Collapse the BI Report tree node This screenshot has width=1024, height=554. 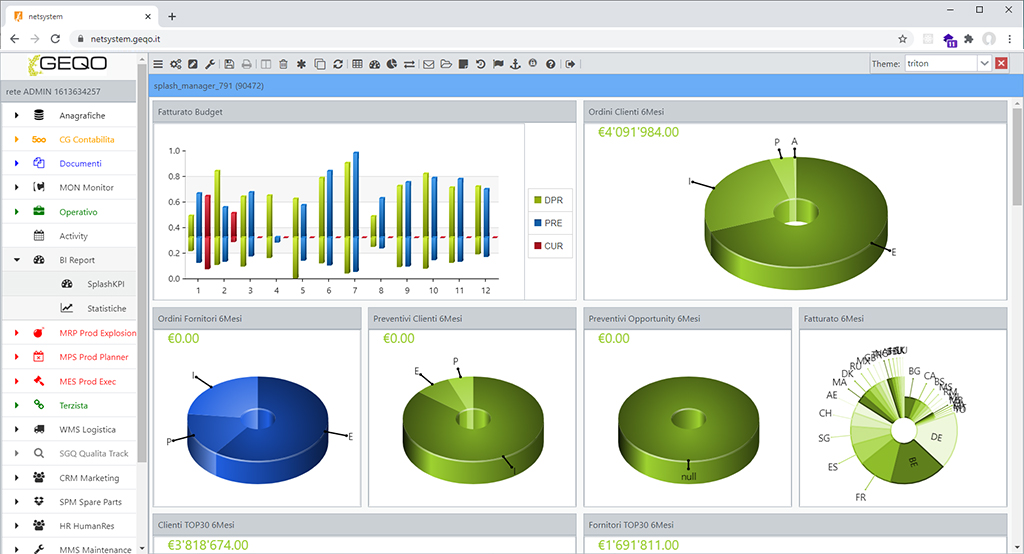point(17,260)
